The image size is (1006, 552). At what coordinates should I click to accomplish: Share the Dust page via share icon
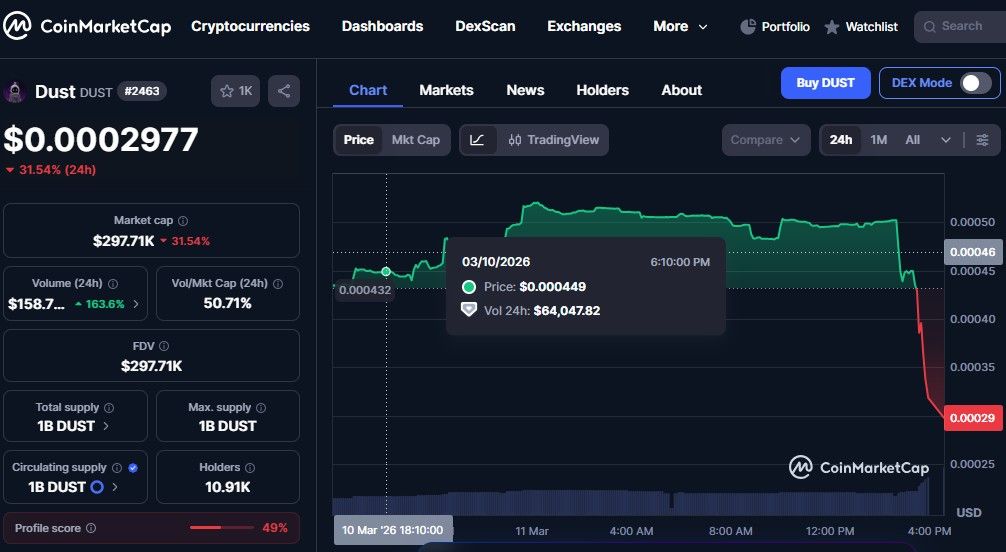point(284,91)
